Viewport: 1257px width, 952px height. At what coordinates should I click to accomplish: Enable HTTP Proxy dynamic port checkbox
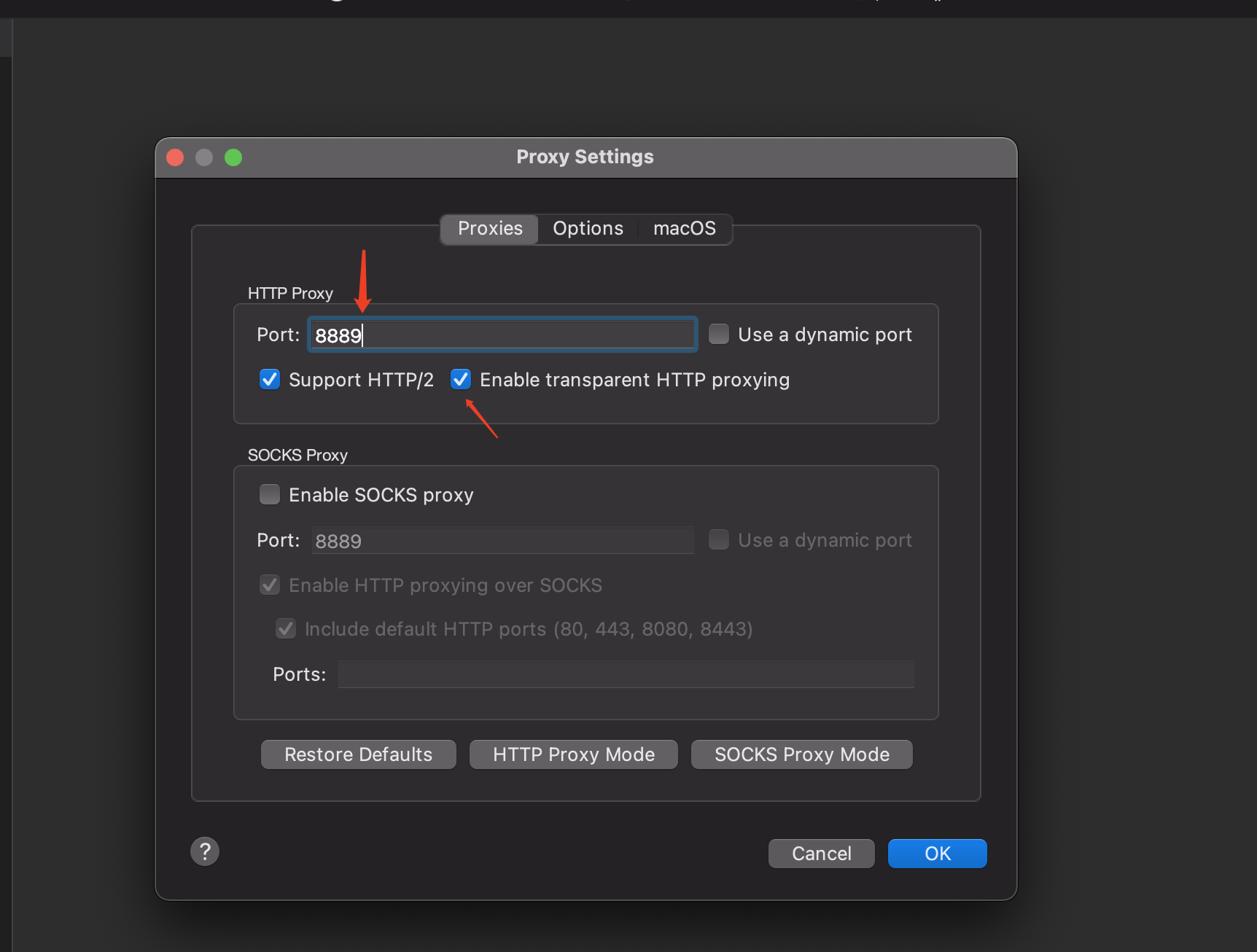click(x=719, y=334)
